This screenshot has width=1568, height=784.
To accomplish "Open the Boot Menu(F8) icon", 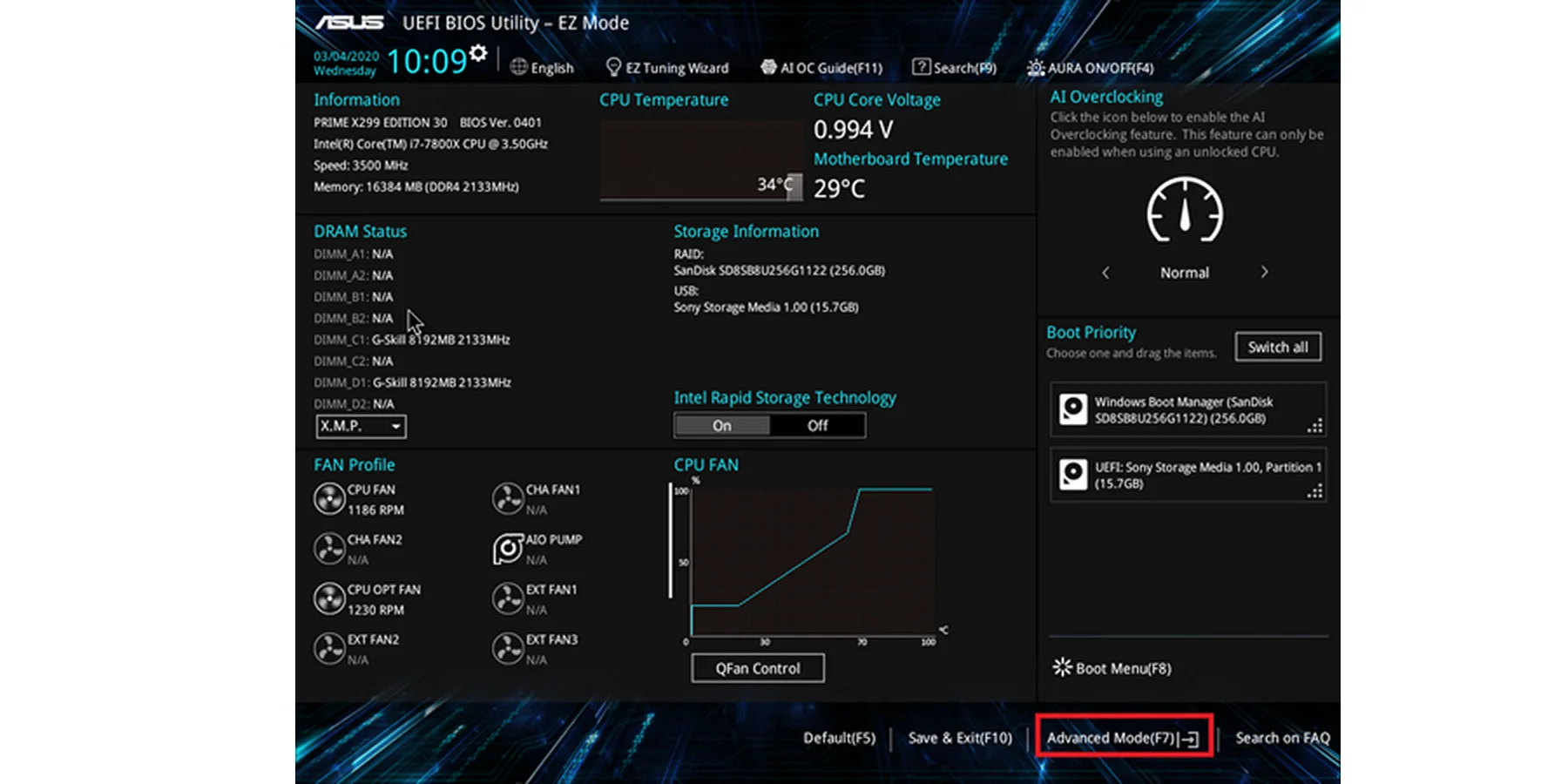I will pyautogui.click(x=1061, y=666).
